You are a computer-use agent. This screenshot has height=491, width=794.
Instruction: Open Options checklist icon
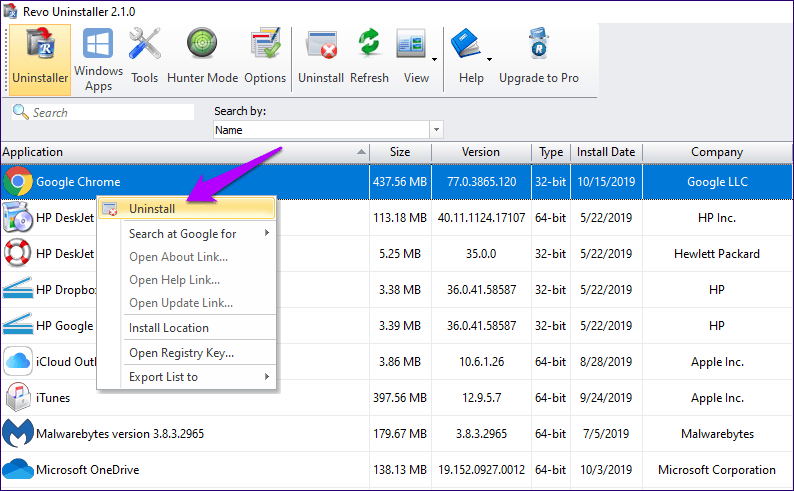coord(265,43)
